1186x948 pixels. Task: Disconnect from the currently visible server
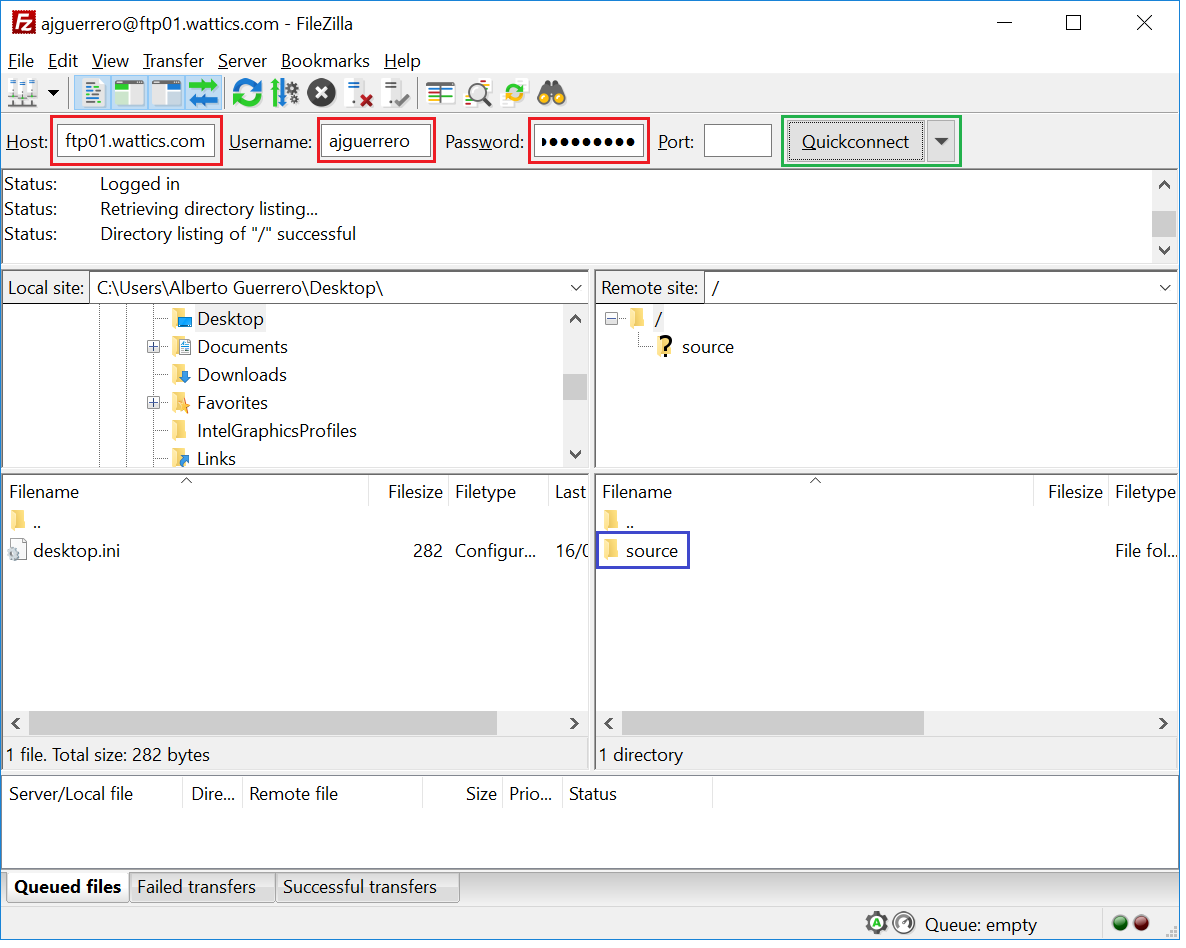[359, 94]
